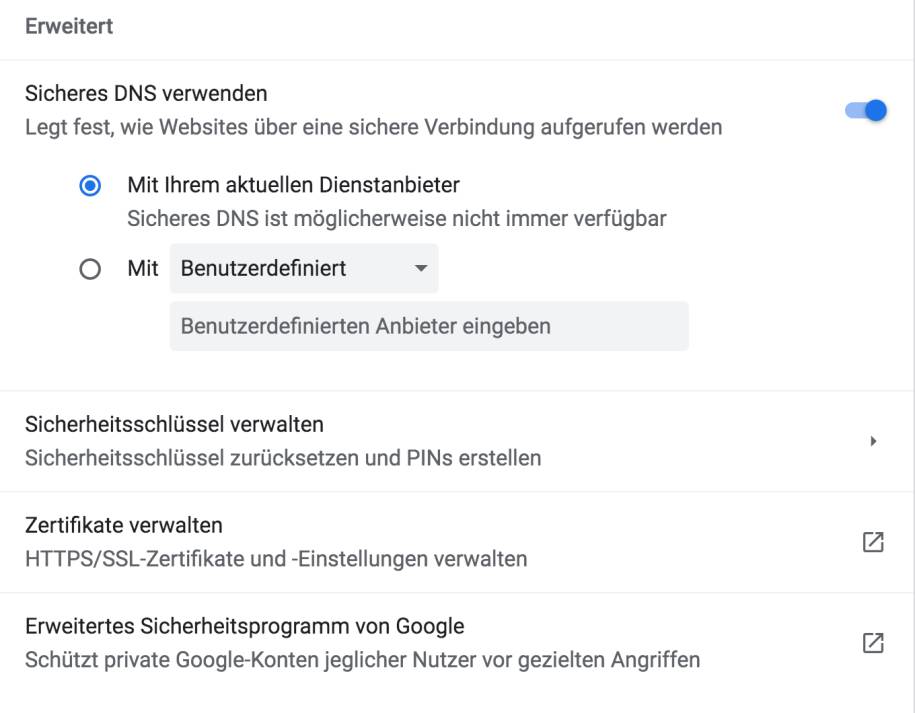Click the Schützt private Google-Konten description
The width and height of the screenshot is (915, 713).
pyautogui.click(x=362, y=660)
